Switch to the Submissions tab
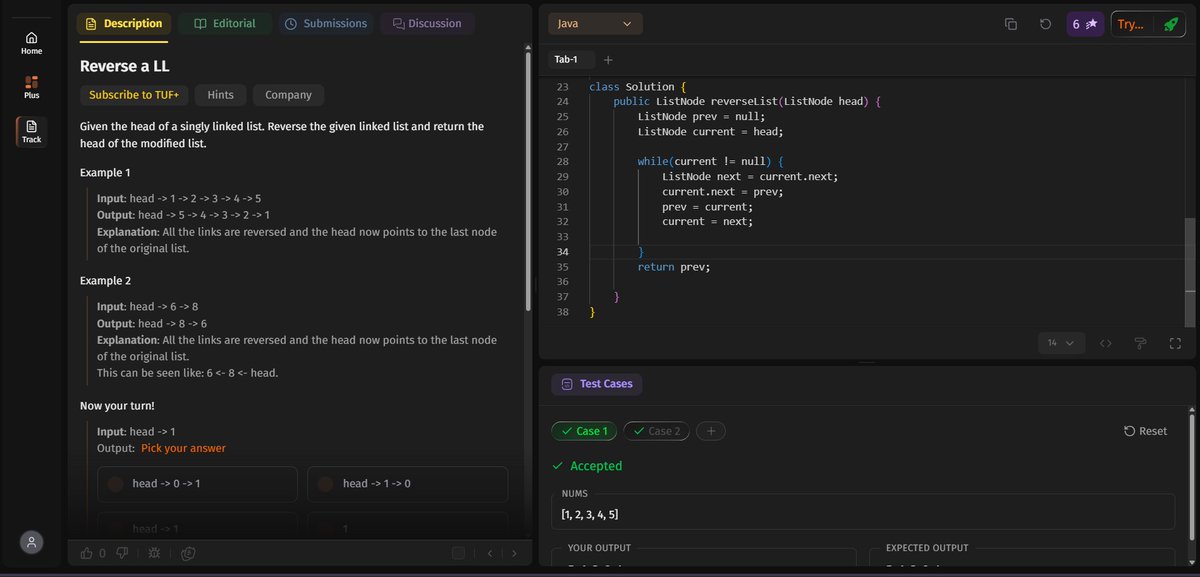Screen dimensions: 1200x577 point(326,23)
